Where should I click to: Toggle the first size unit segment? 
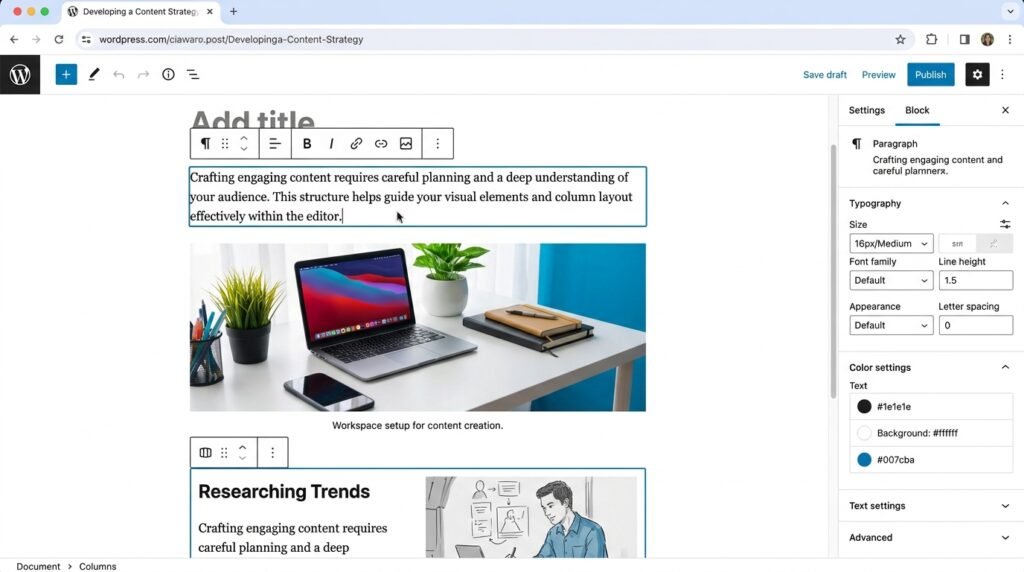(957, 244)
